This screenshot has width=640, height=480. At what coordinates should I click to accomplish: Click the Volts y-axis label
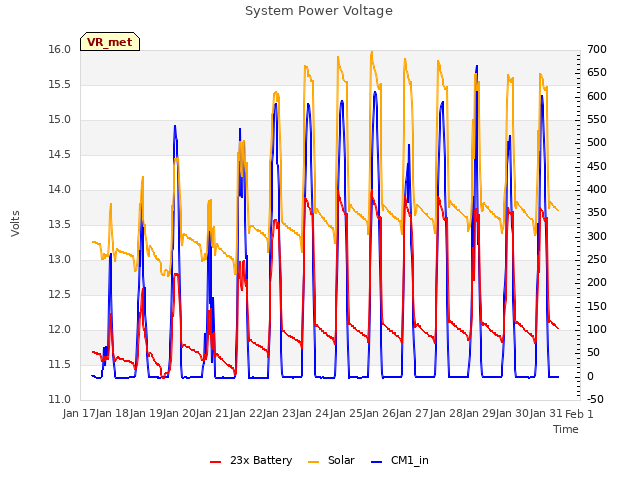click(16, 224)
